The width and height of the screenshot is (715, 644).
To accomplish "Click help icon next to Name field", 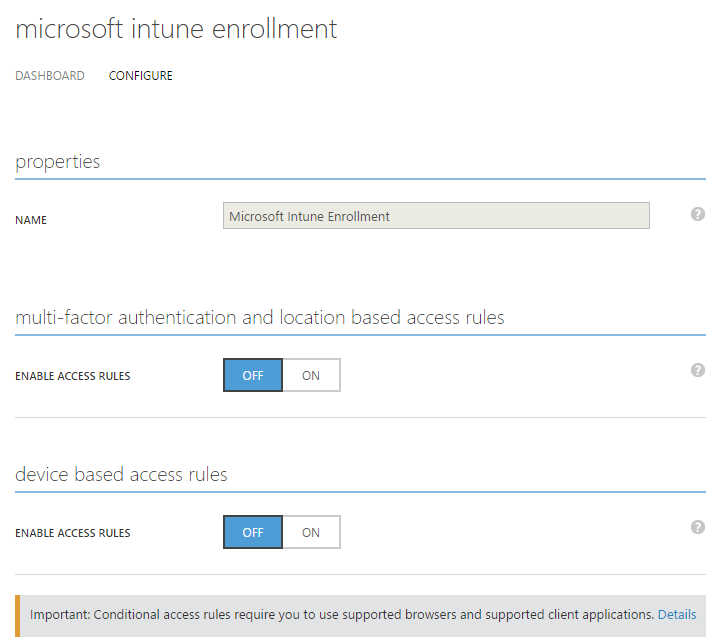I will pyautogui.click(x=698, y=214).
